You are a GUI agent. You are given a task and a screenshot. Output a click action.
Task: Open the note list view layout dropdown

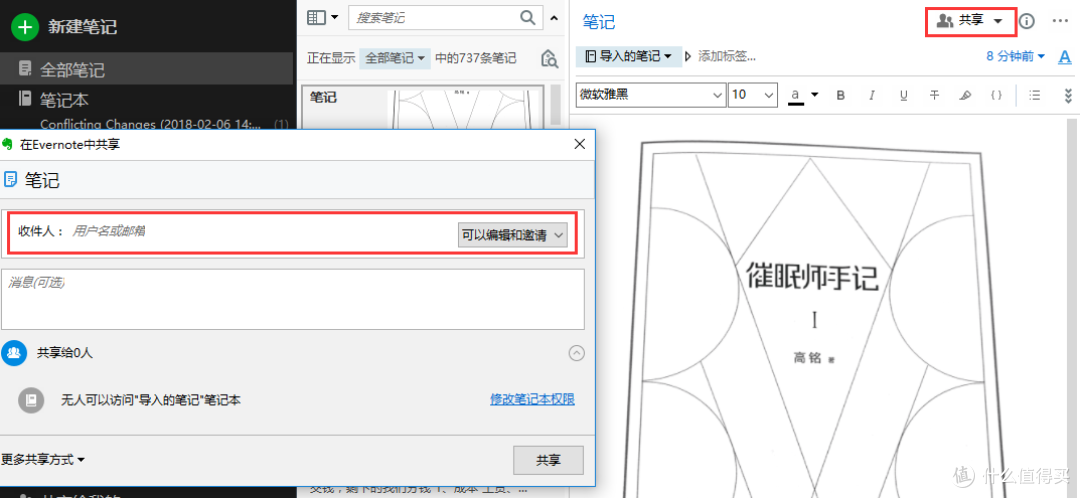click(x=322, y=18)
